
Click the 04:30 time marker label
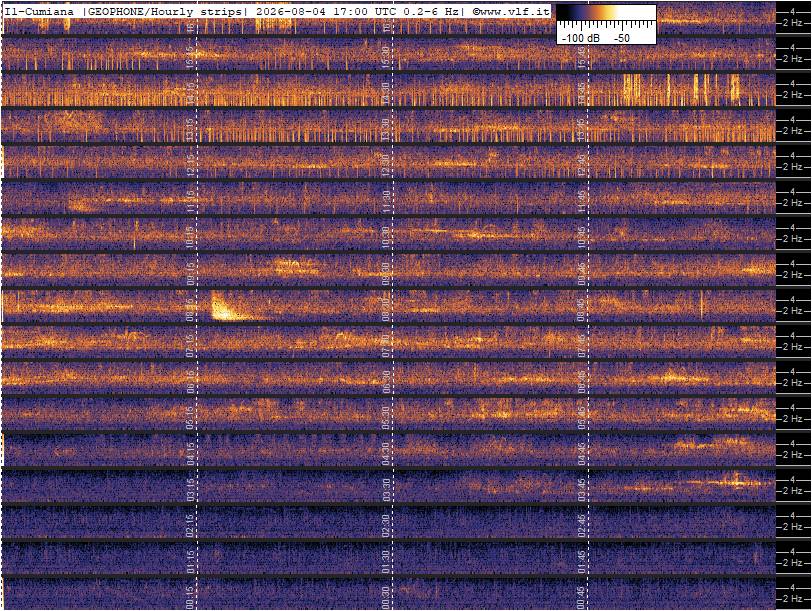(386, 454)
